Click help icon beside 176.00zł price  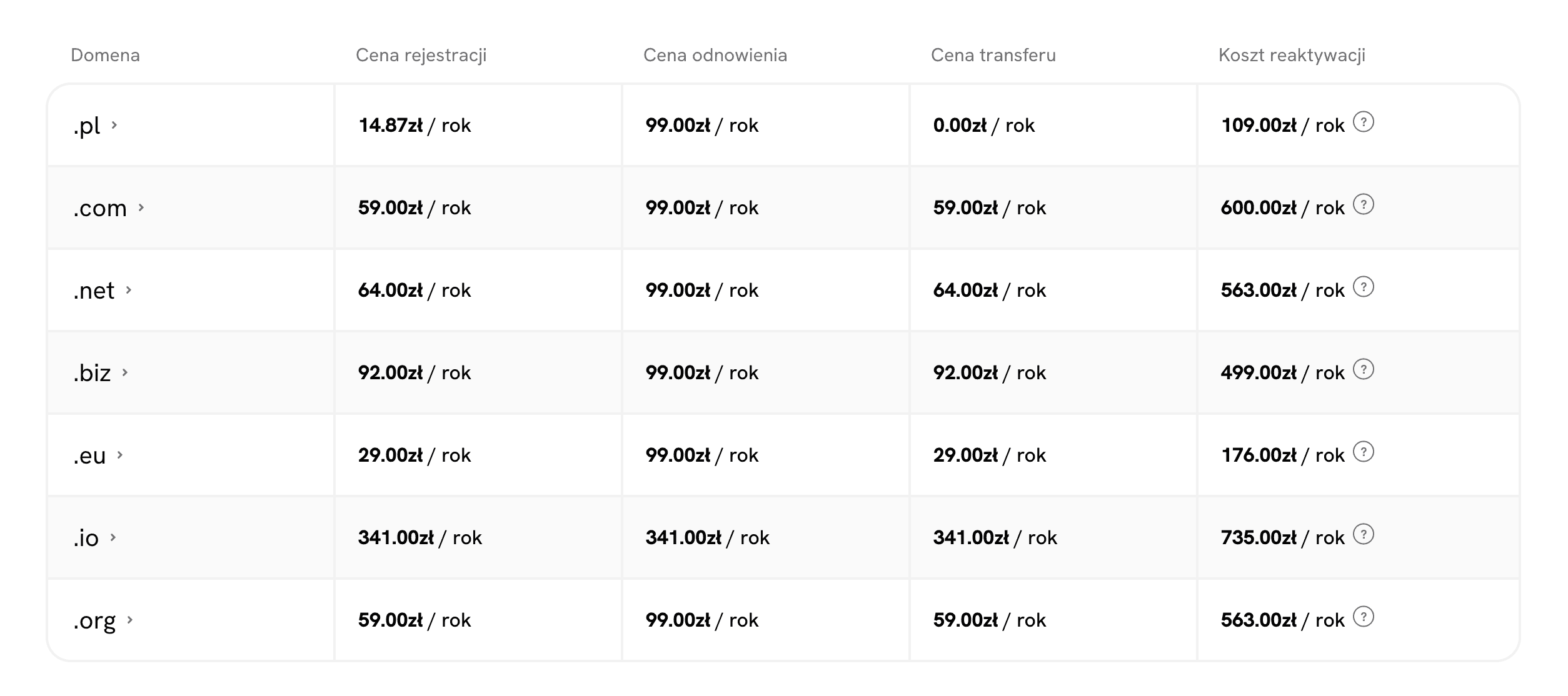[x=1363, y=452]
